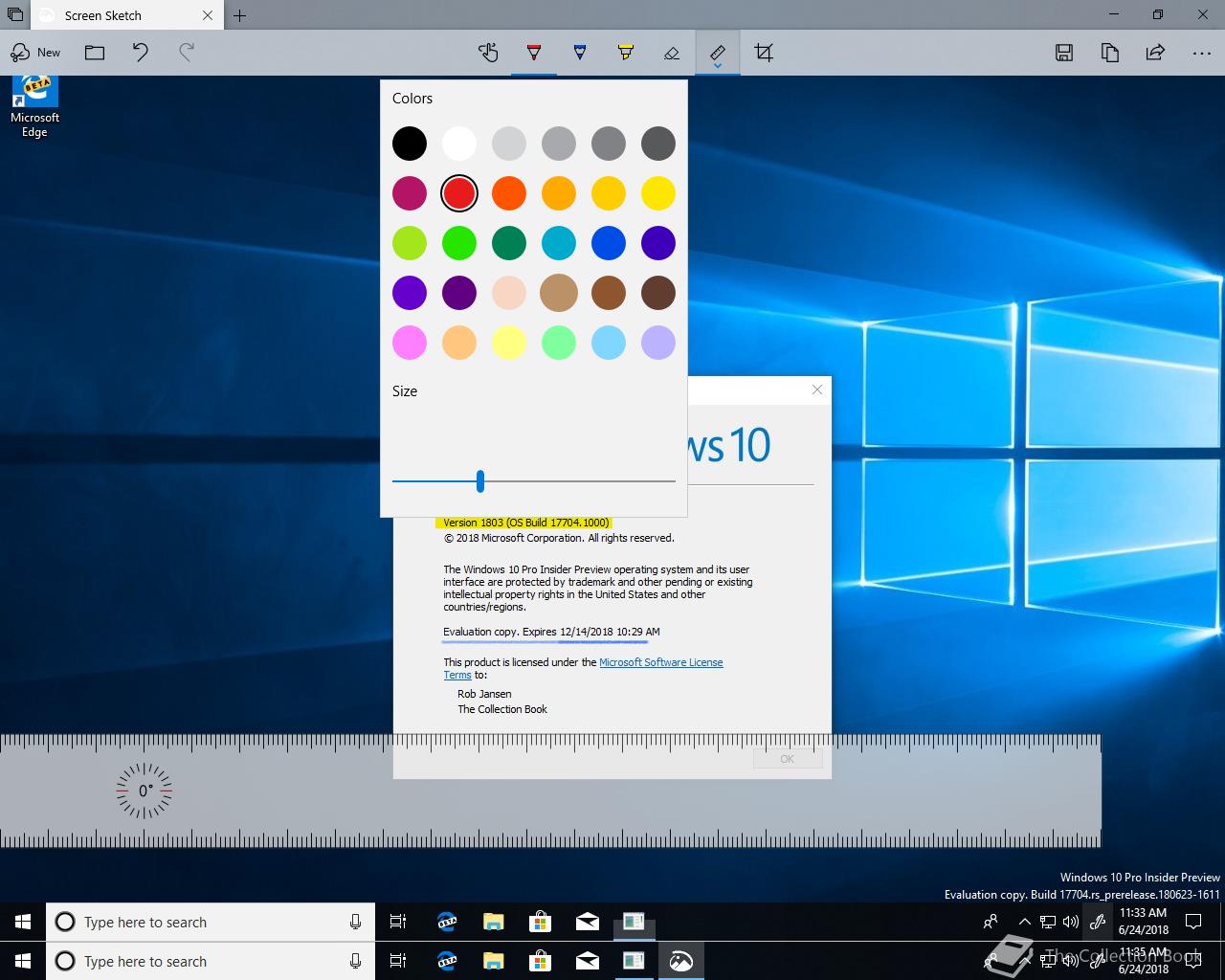Screen dimensions: 1225x980
Task: Choose the peach skin-tone swatch
Action: pos(509,293)
